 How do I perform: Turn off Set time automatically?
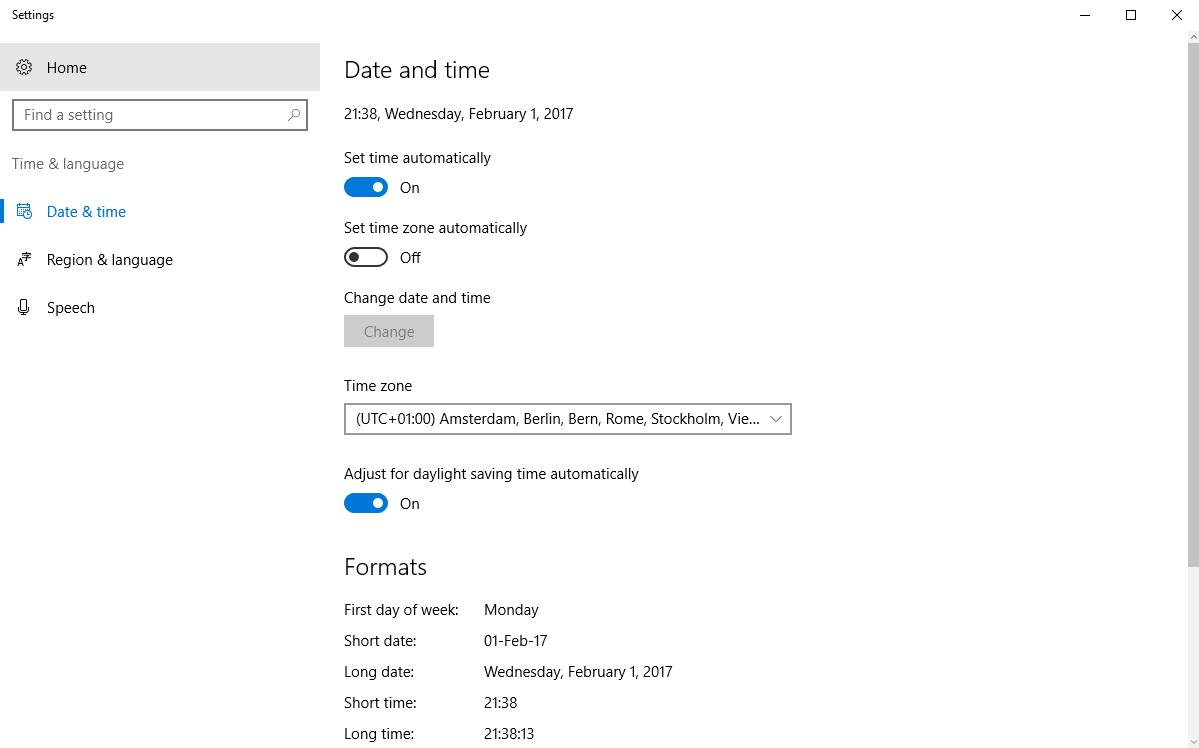pos(366,187)
